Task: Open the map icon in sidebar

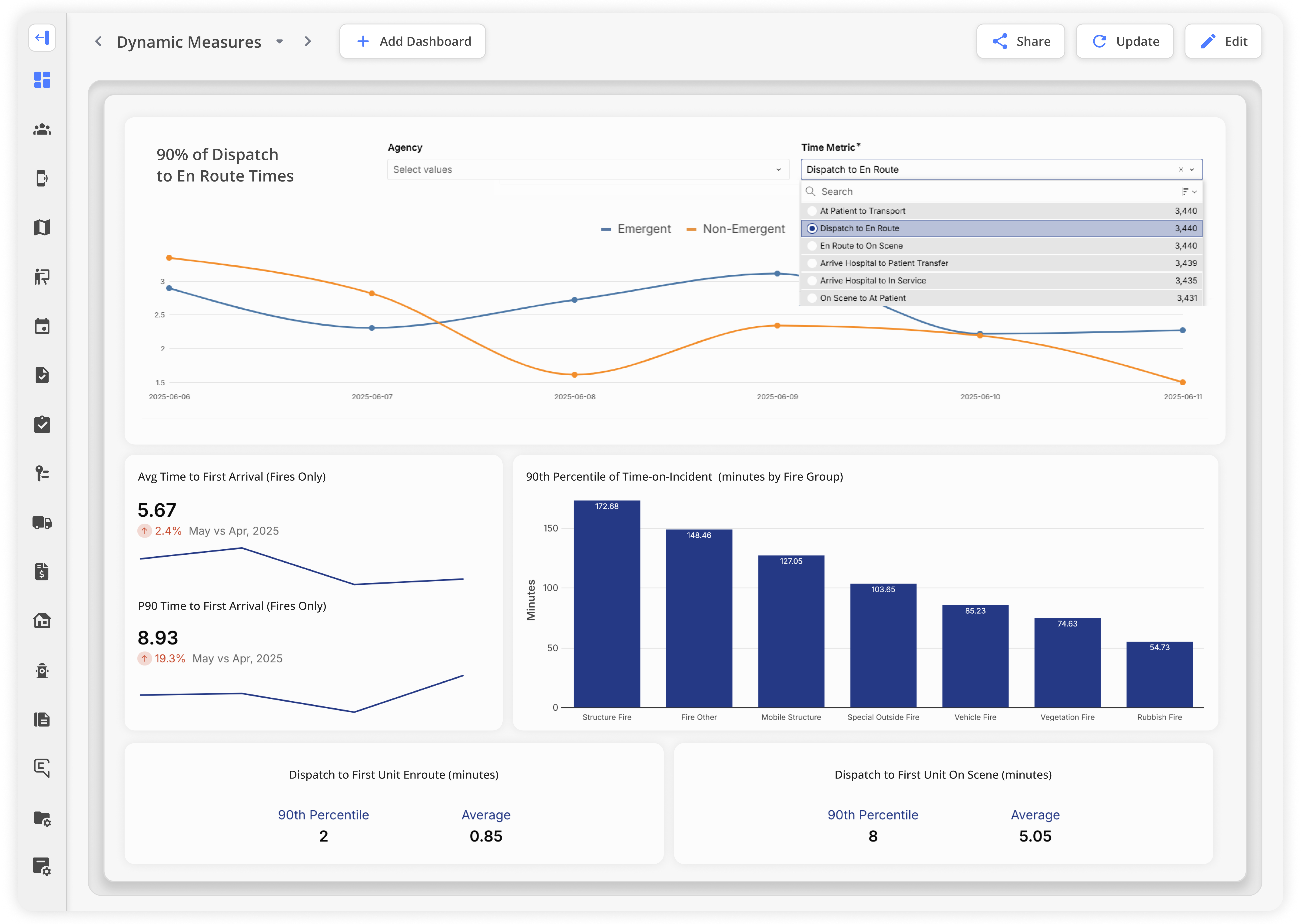Action: [x=42, y=228]
